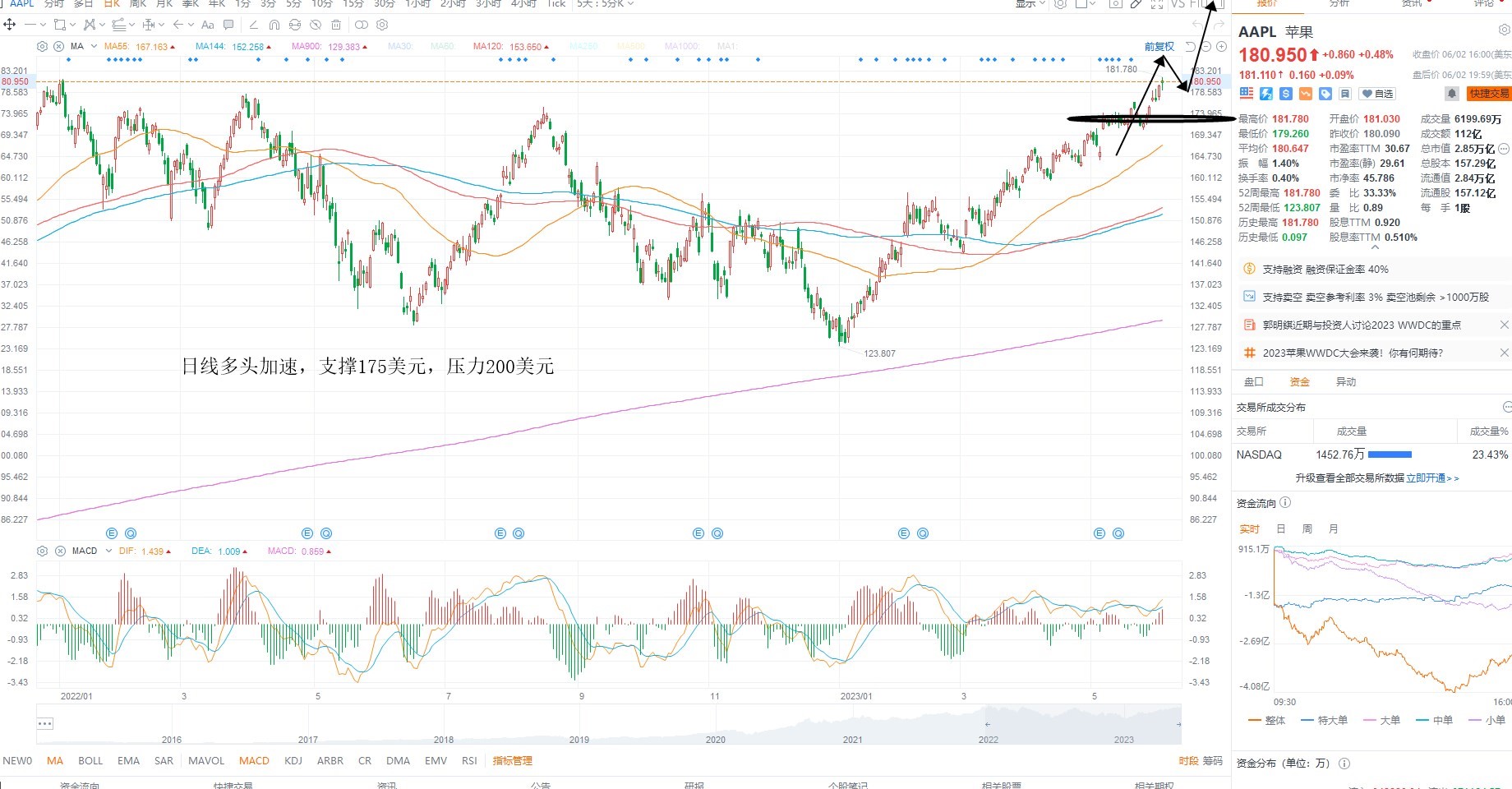Image resolution: width=1512 pixels, height=789 pixels.
Task: Click the info icon next to 资金流向
Action: 1285,503
